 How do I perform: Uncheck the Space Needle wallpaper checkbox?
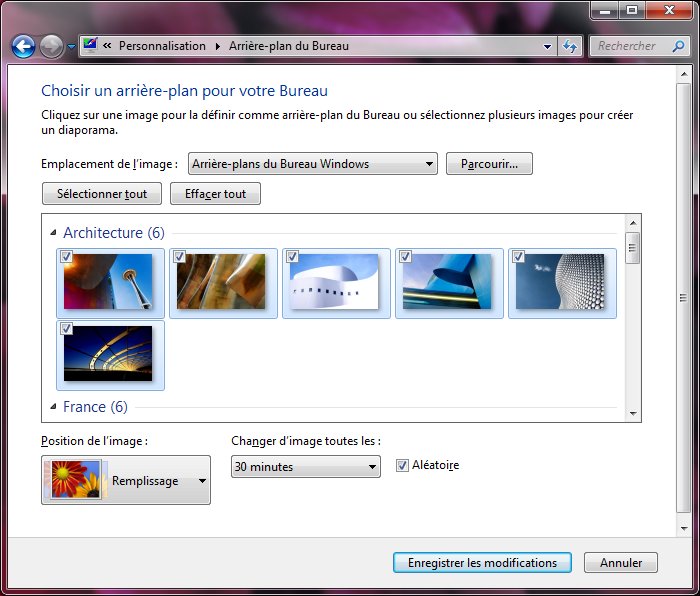pos(67,256)
